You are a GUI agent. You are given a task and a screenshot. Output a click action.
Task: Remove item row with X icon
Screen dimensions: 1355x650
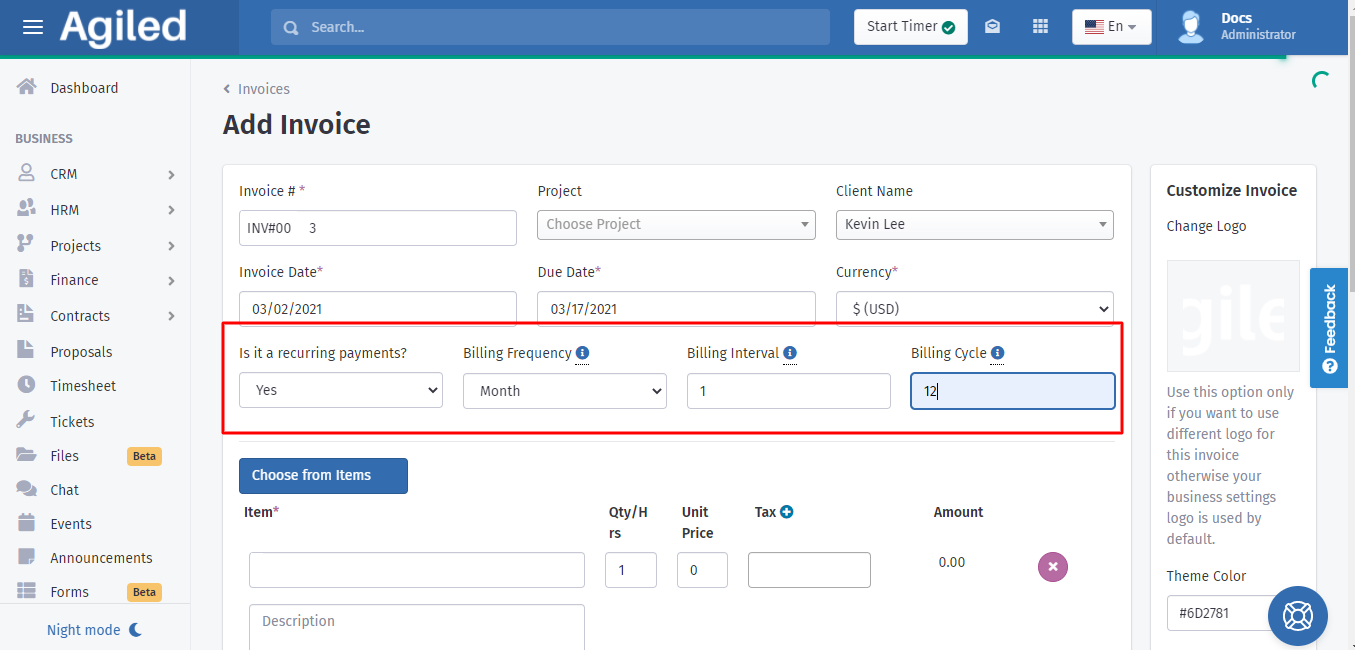[x=1052, y=567]
